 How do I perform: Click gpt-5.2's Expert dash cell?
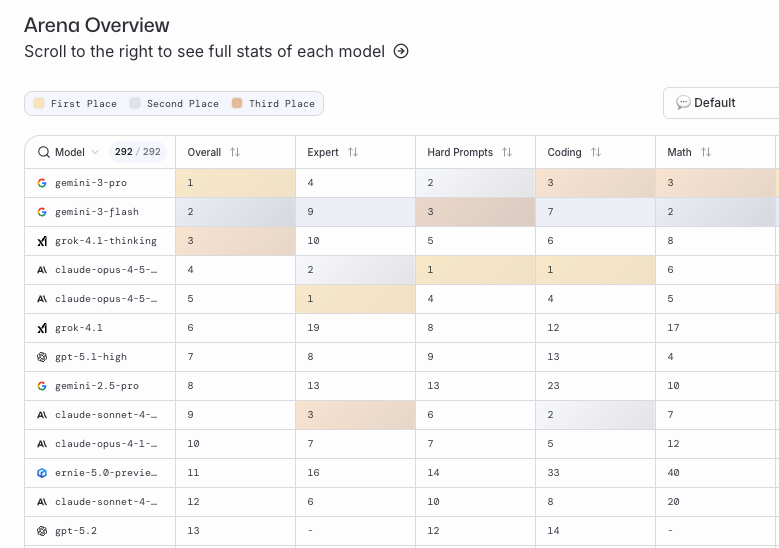click(355, 531)
